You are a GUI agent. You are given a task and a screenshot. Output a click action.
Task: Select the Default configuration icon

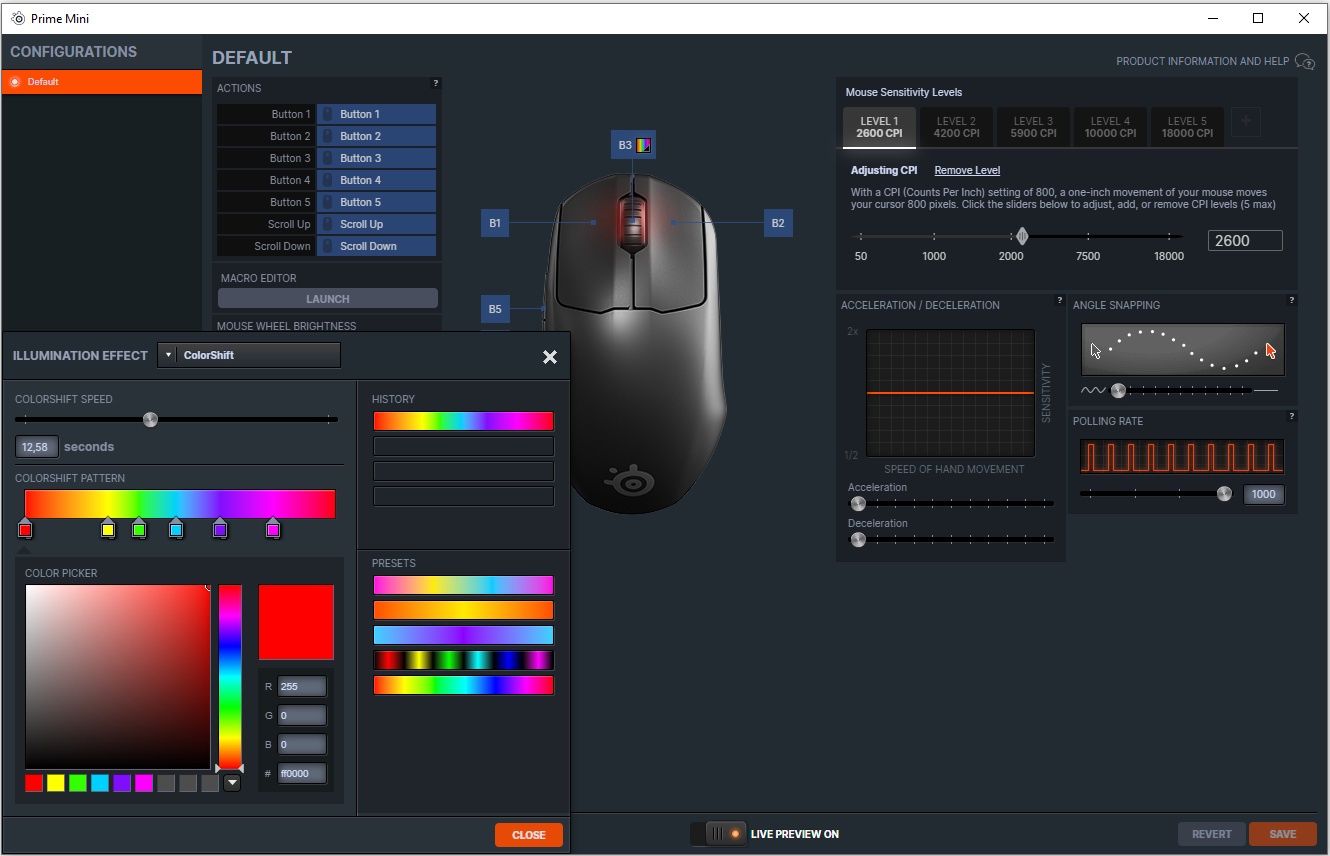coord(15,82)
